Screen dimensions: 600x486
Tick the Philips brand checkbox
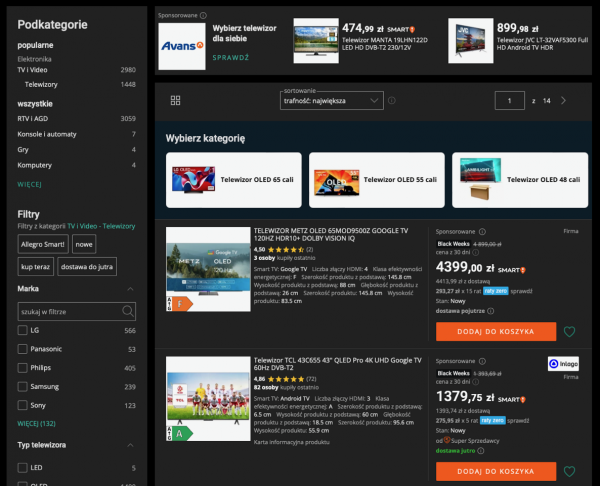(23, 368)
